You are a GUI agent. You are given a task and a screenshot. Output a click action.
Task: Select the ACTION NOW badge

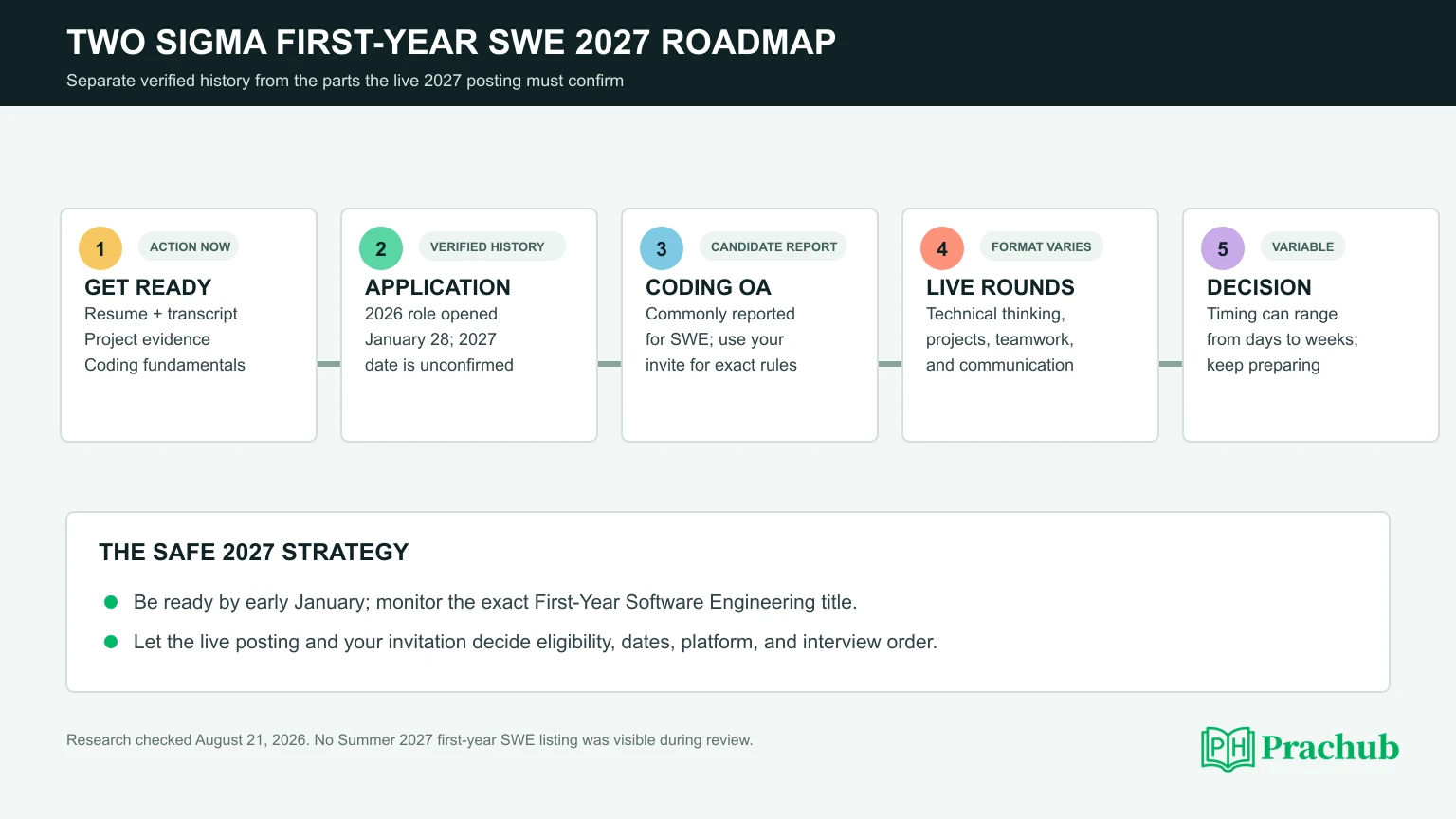[x=190, y=246]
